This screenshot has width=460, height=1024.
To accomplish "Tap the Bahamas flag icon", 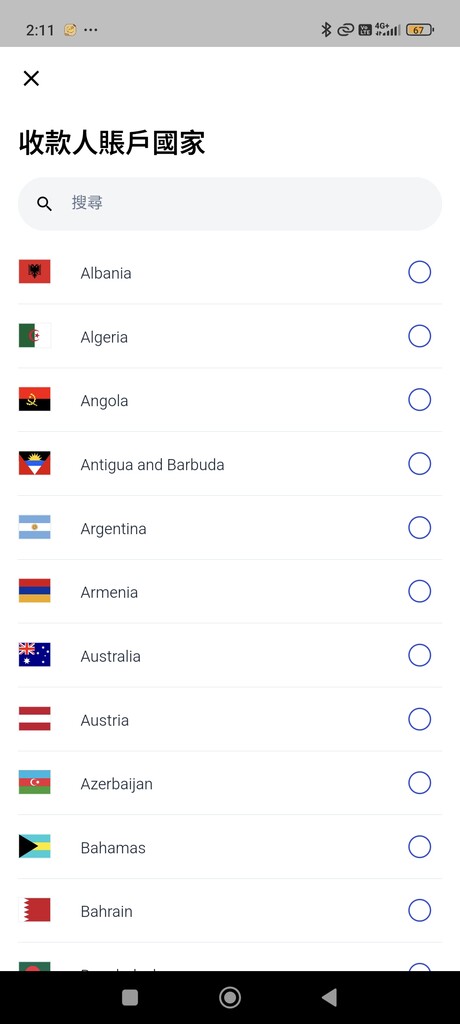I will (35, 846).
